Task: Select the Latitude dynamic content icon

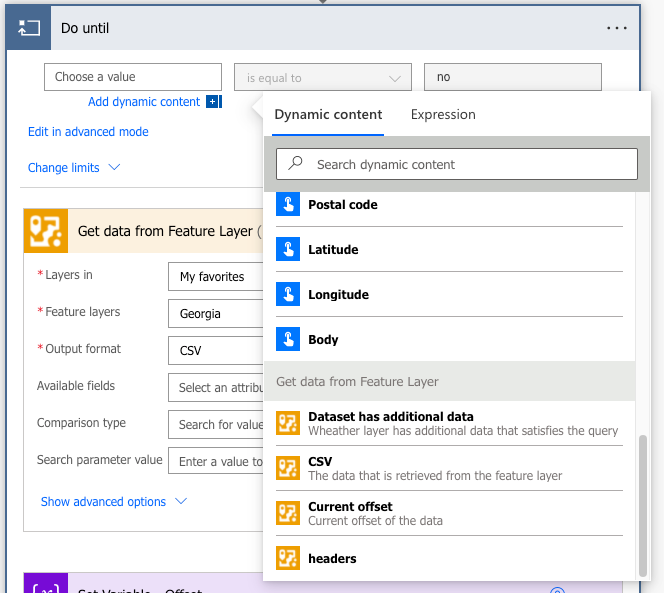Action: (x=288, y=250)
